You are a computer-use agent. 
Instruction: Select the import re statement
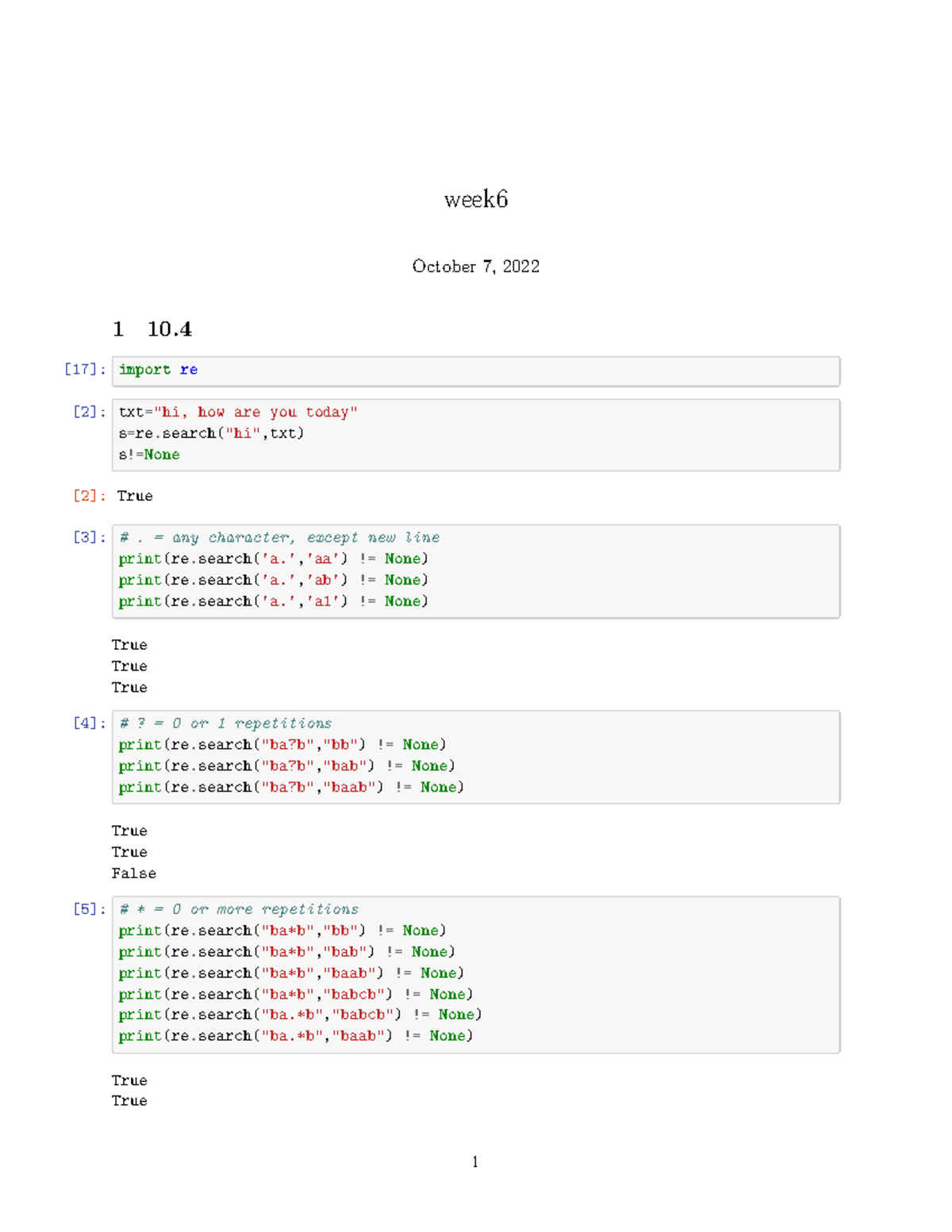click(x=158, y=369)
